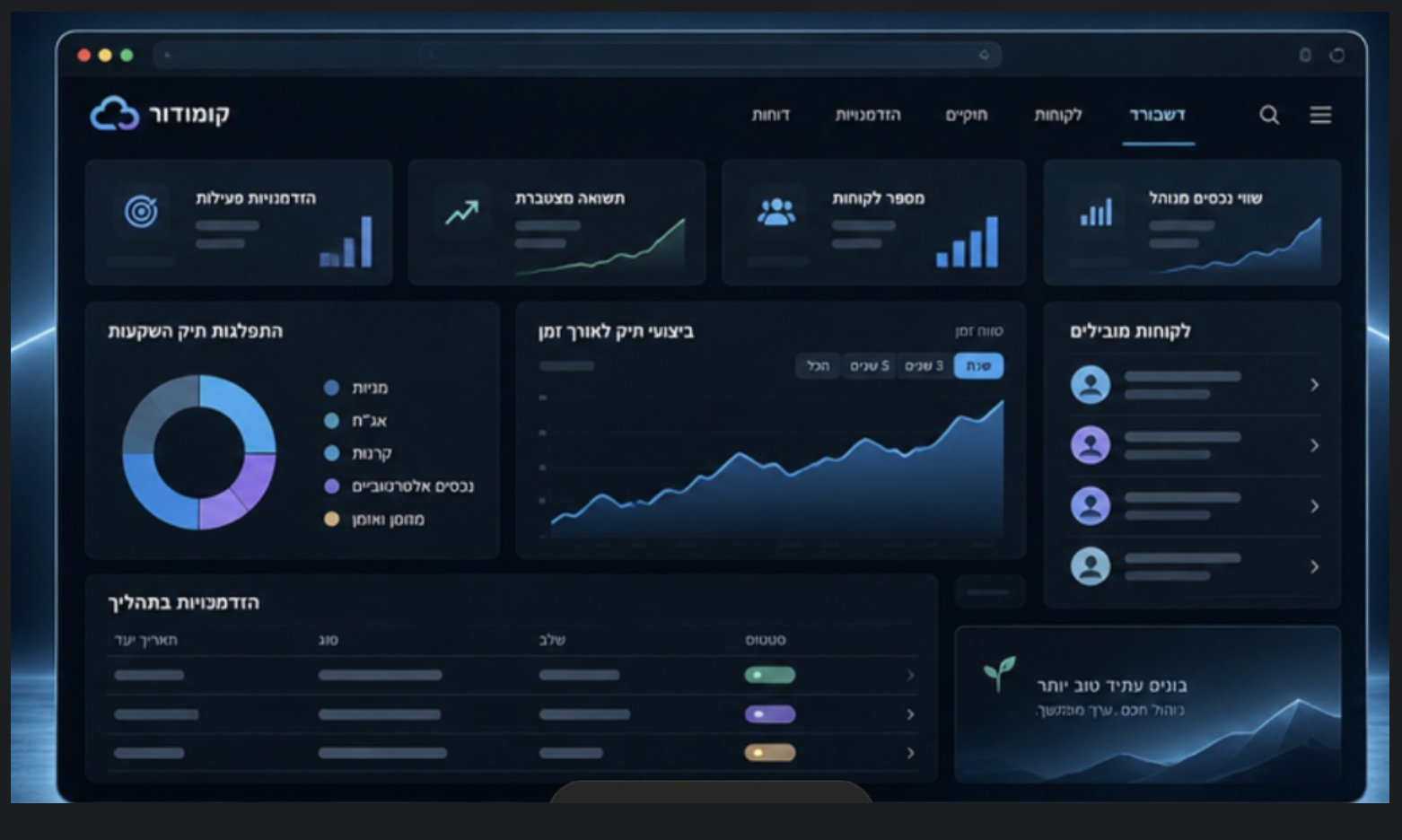
Task: Click the orange legend dot for מזומן
Action: pos(331,519)
